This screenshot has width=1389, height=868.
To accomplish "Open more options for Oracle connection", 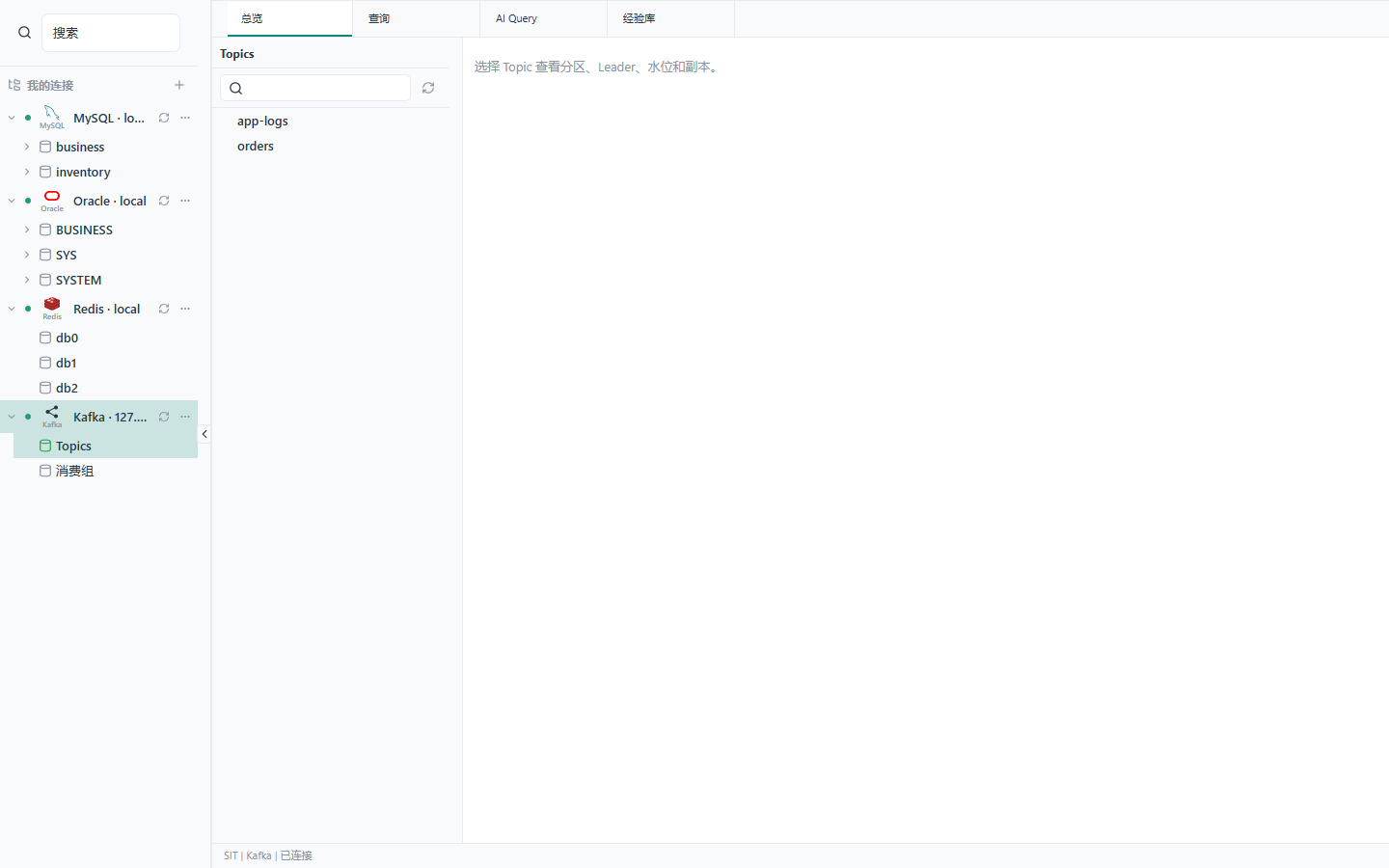I will pos(185,201).
